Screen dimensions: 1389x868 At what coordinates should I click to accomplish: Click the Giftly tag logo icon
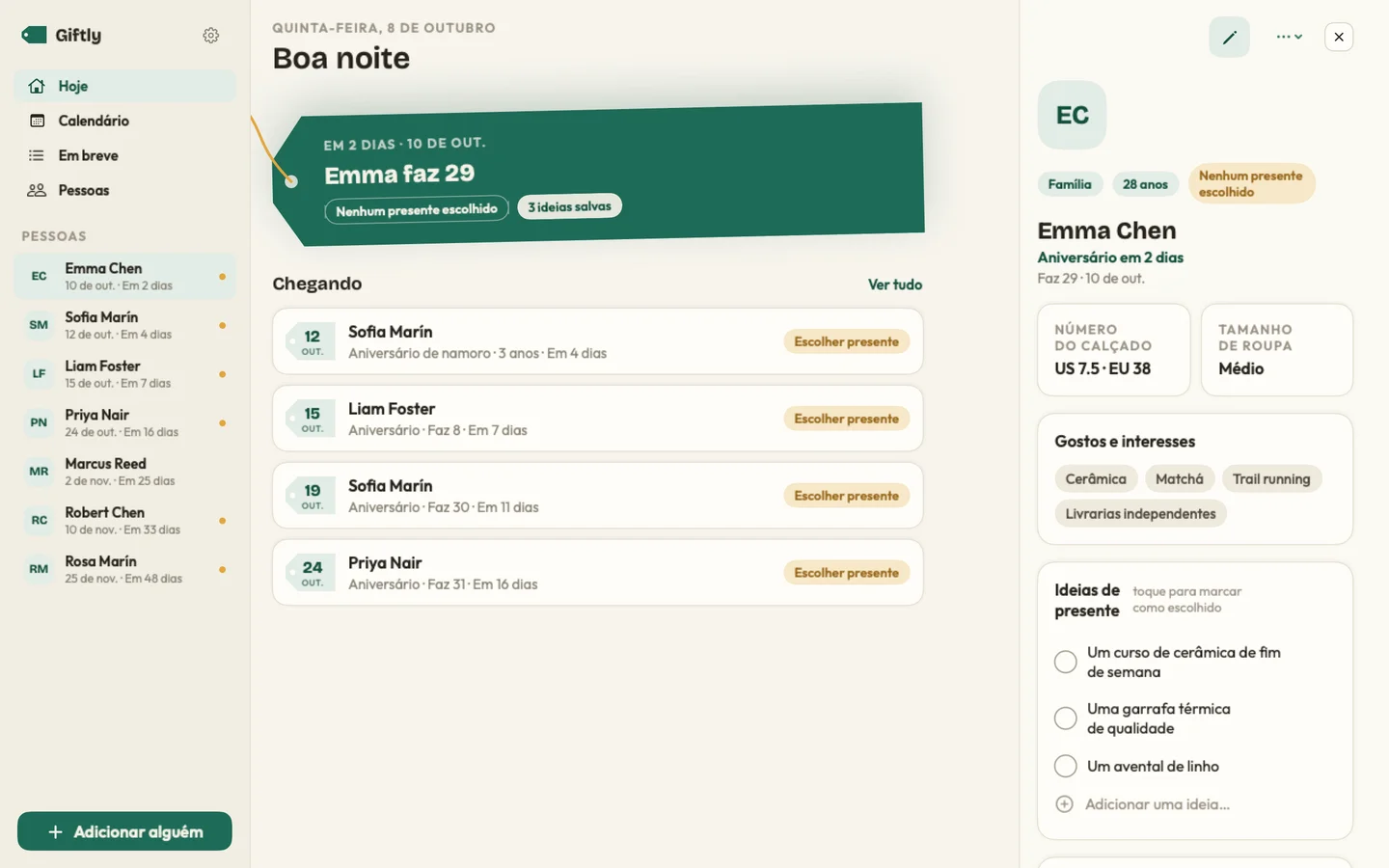coord(34,35)
